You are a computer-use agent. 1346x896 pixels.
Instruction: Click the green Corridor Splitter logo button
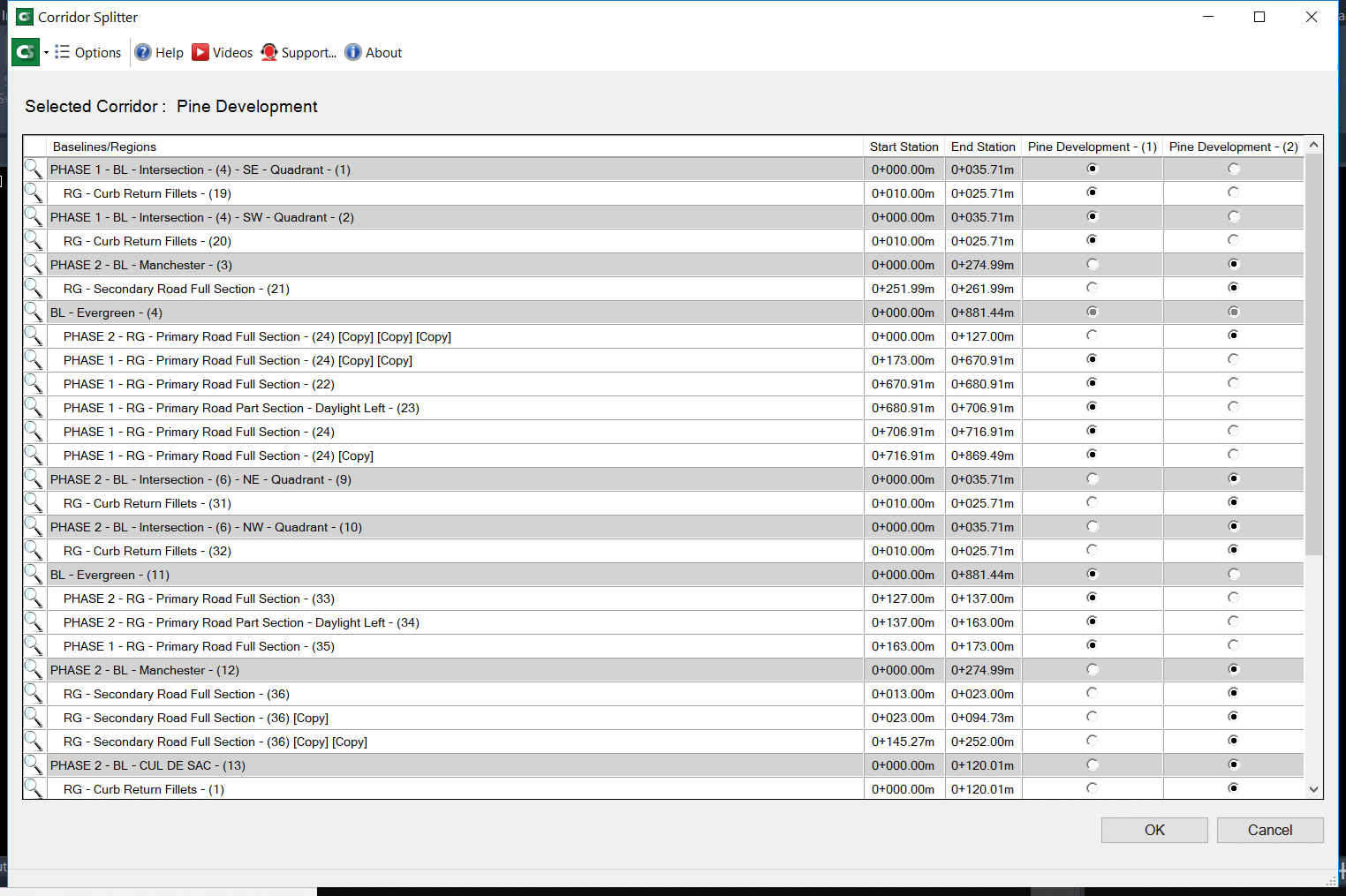click(26, 52)
